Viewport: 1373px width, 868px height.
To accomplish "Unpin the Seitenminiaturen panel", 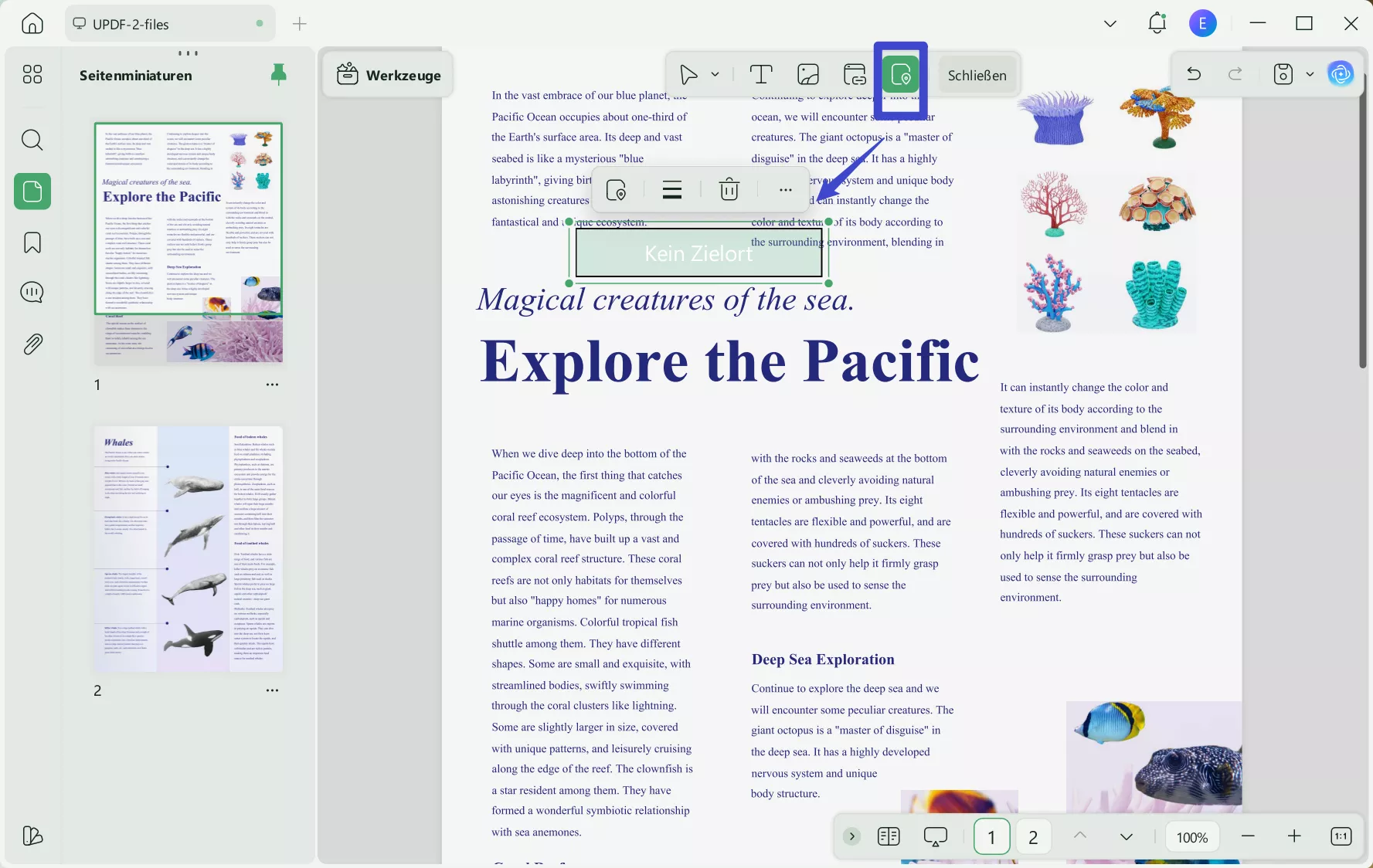I will click(278, 75).
